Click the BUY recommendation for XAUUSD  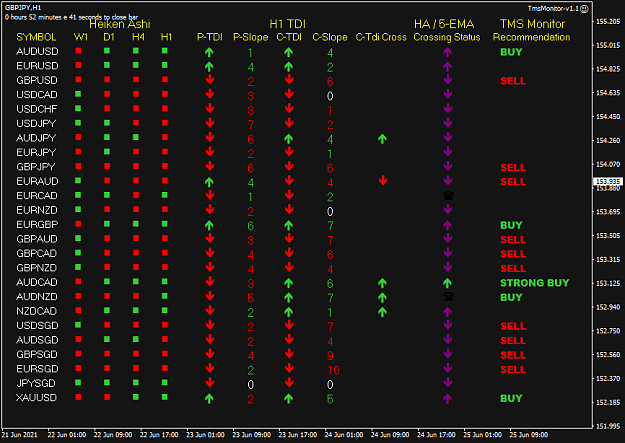[511, 398]
